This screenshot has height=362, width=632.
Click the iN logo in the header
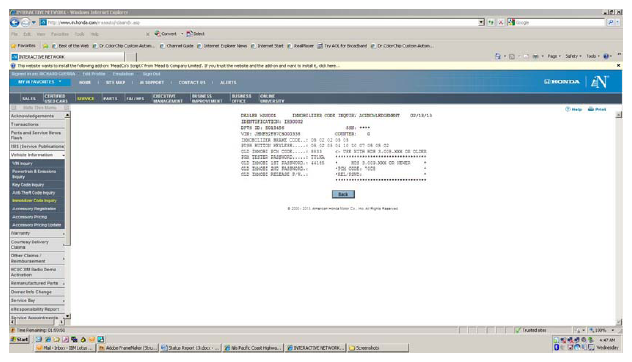pyautogui.click(x=599, y=82)
